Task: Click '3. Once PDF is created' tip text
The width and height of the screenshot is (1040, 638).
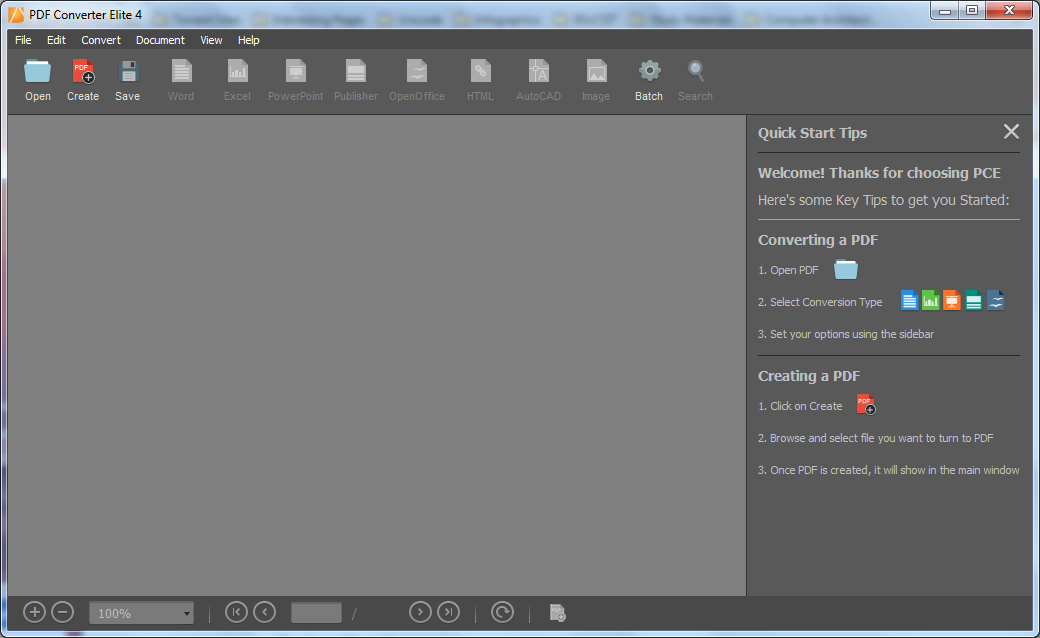Action: (889, 470)
